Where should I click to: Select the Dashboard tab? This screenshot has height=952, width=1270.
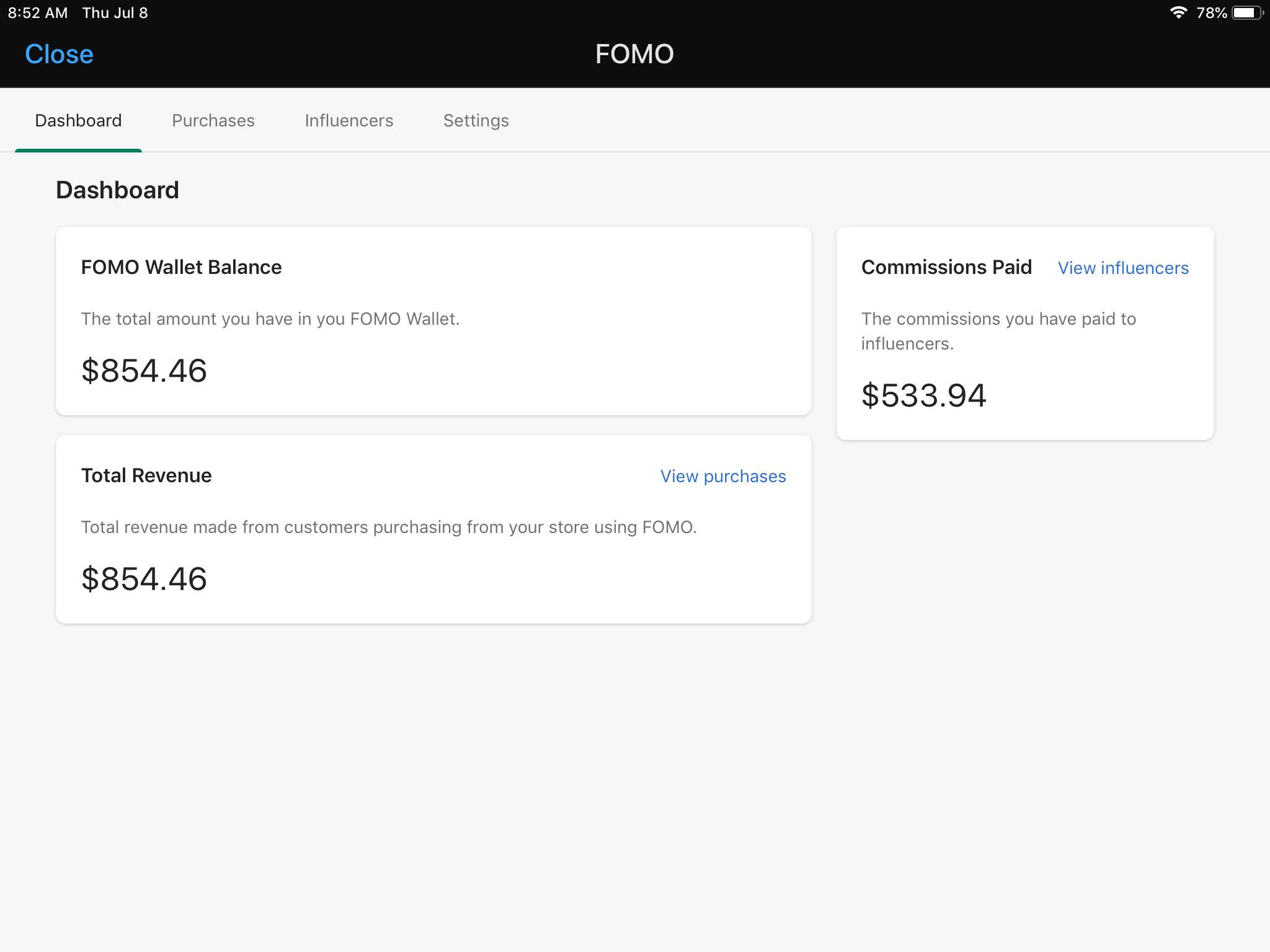(x=78, y=120)
